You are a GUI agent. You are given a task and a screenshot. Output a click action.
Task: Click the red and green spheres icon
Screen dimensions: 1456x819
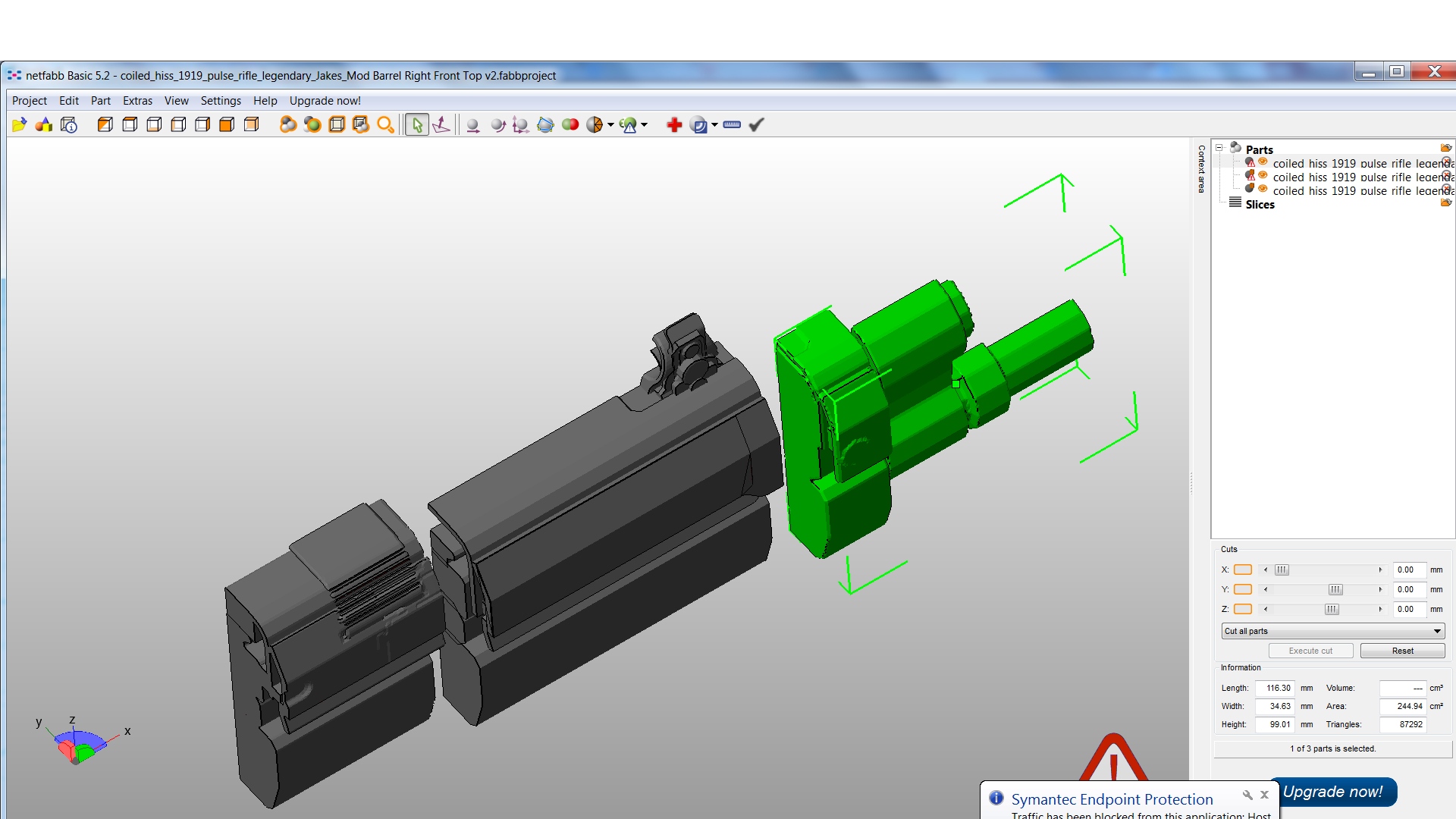570,125
